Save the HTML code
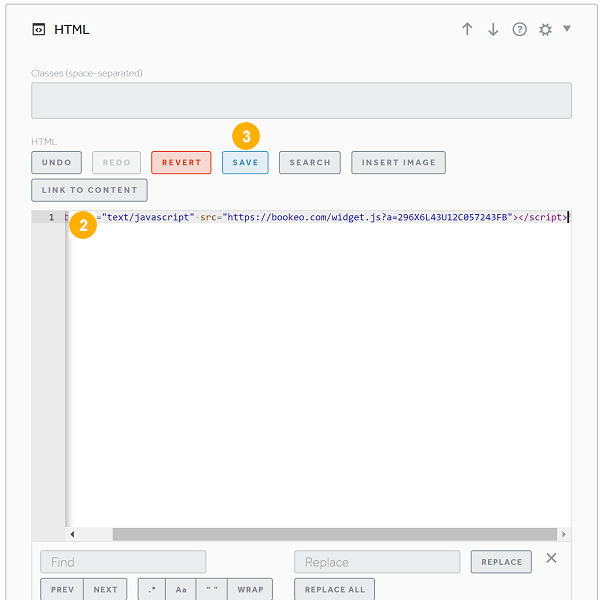 245,162
